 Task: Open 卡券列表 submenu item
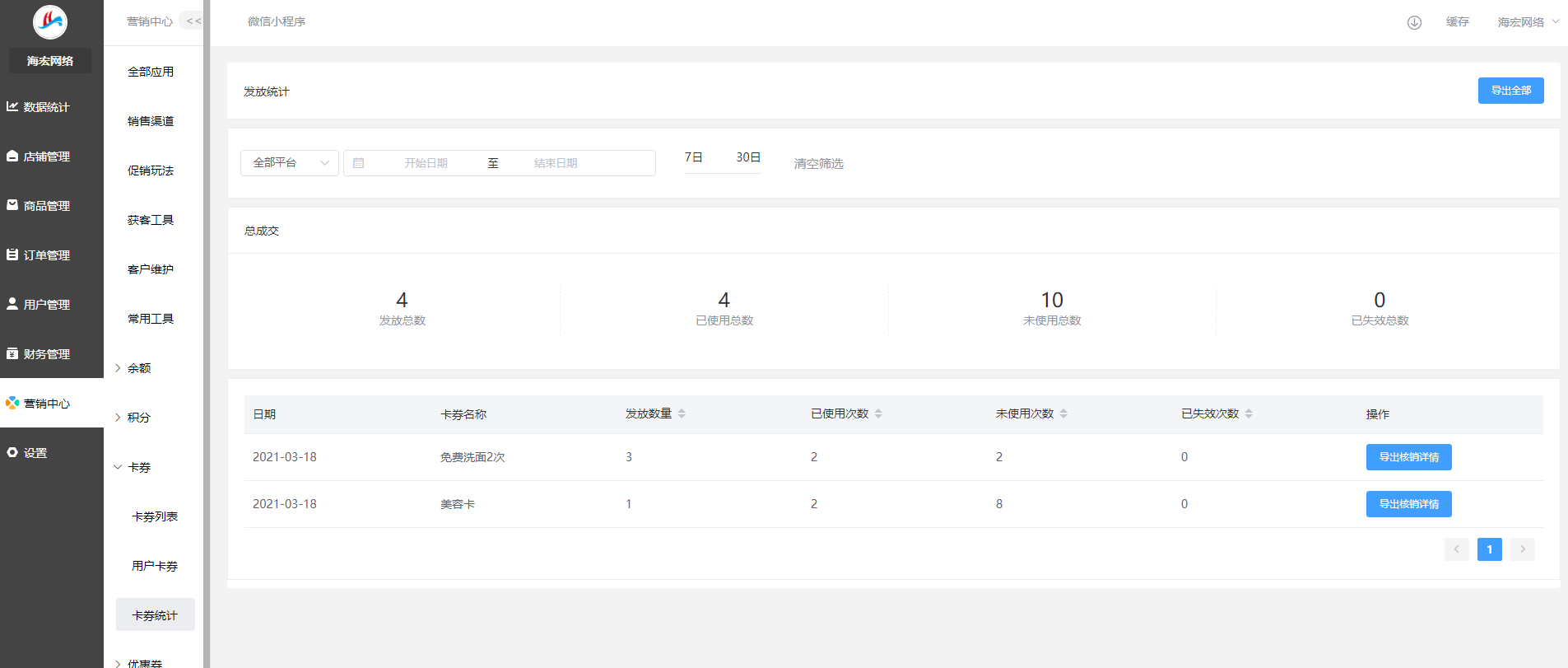(155, 516)
